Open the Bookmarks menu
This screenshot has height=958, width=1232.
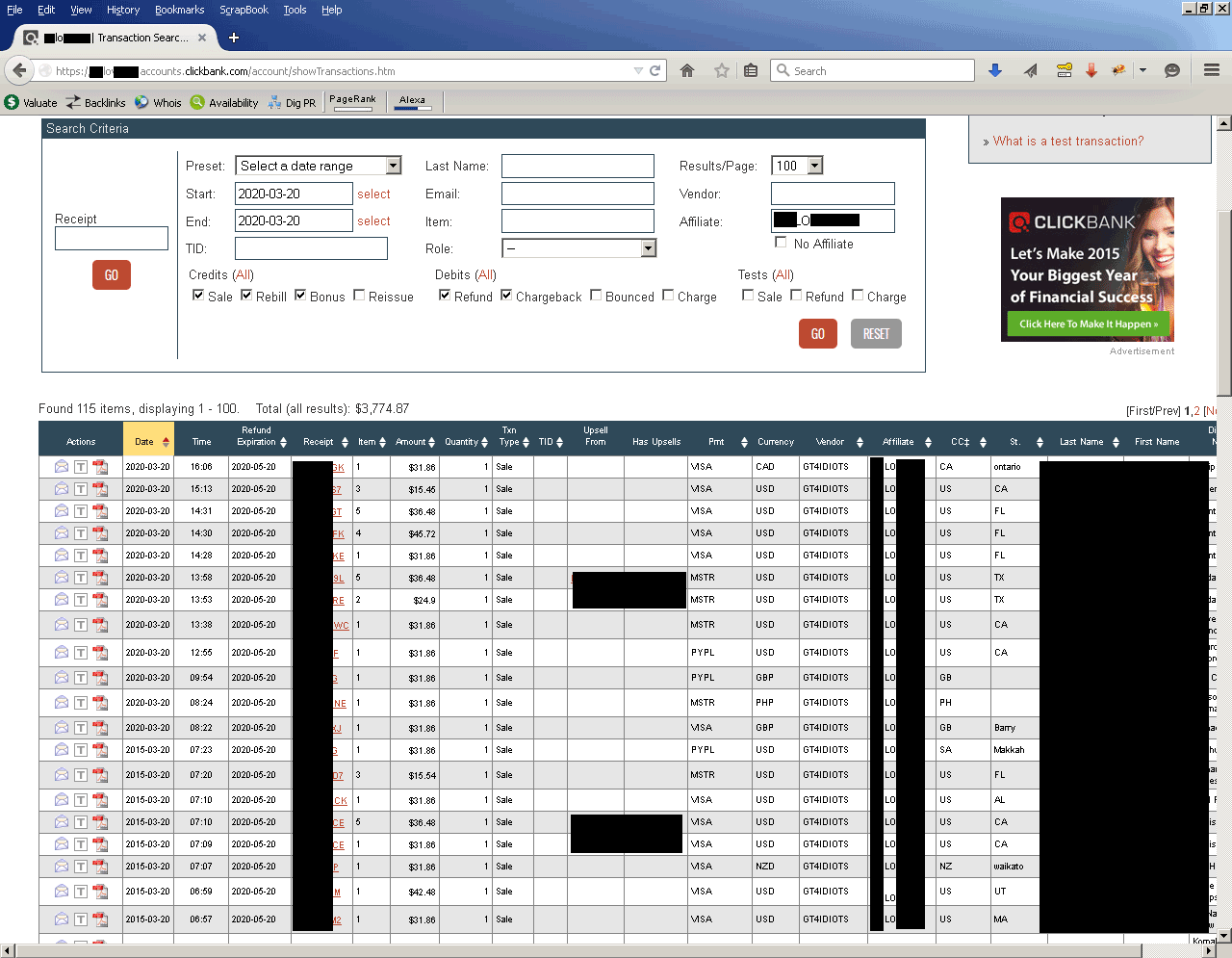[x=179, y=10]
